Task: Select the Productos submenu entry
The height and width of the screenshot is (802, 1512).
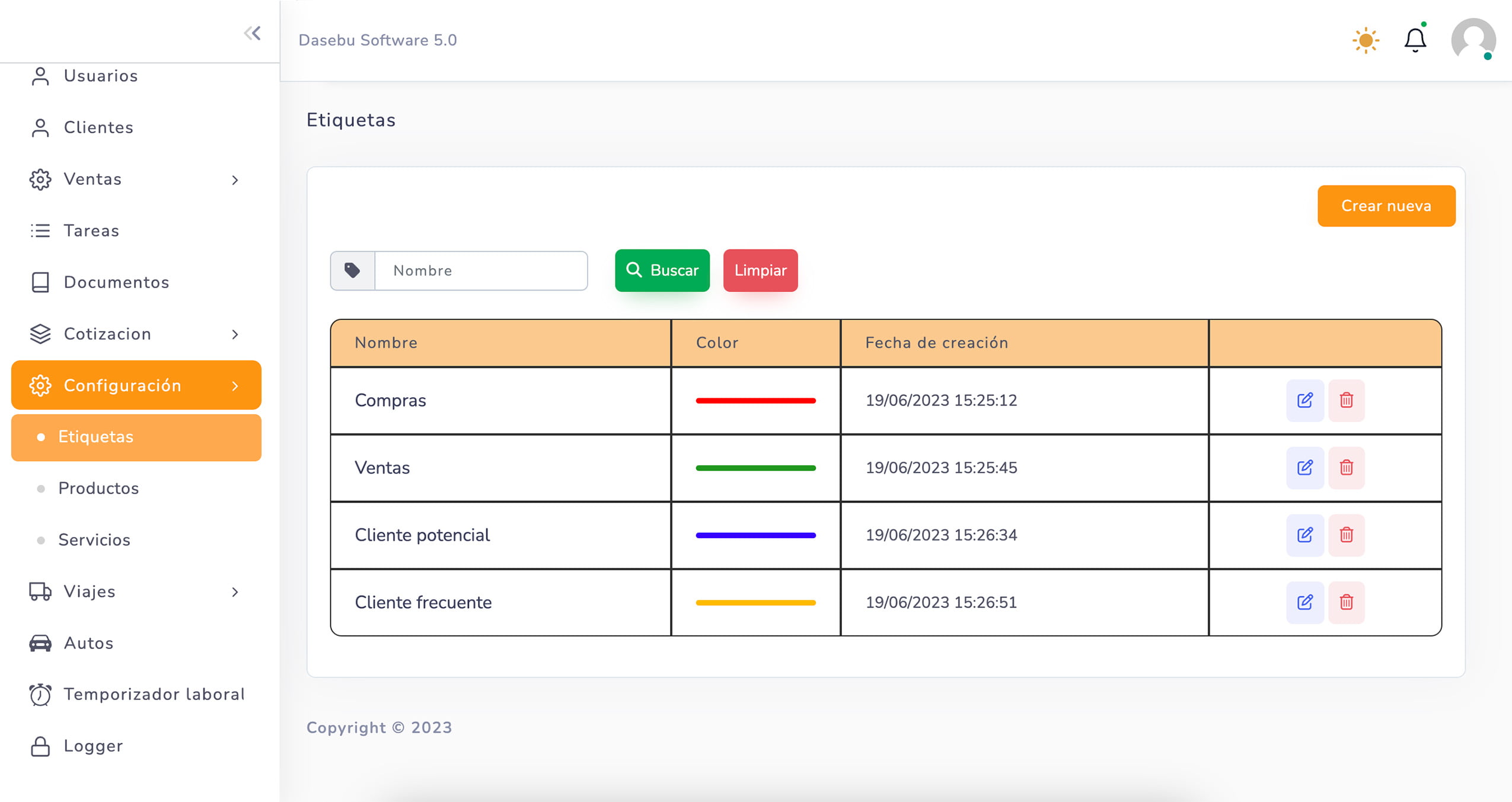Action: coord(136,488)
